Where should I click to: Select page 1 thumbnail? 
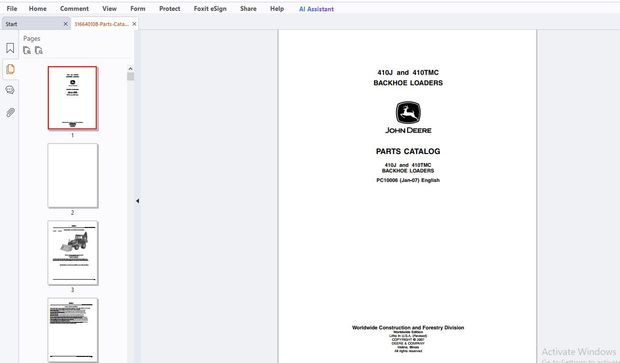click(72, 98)
